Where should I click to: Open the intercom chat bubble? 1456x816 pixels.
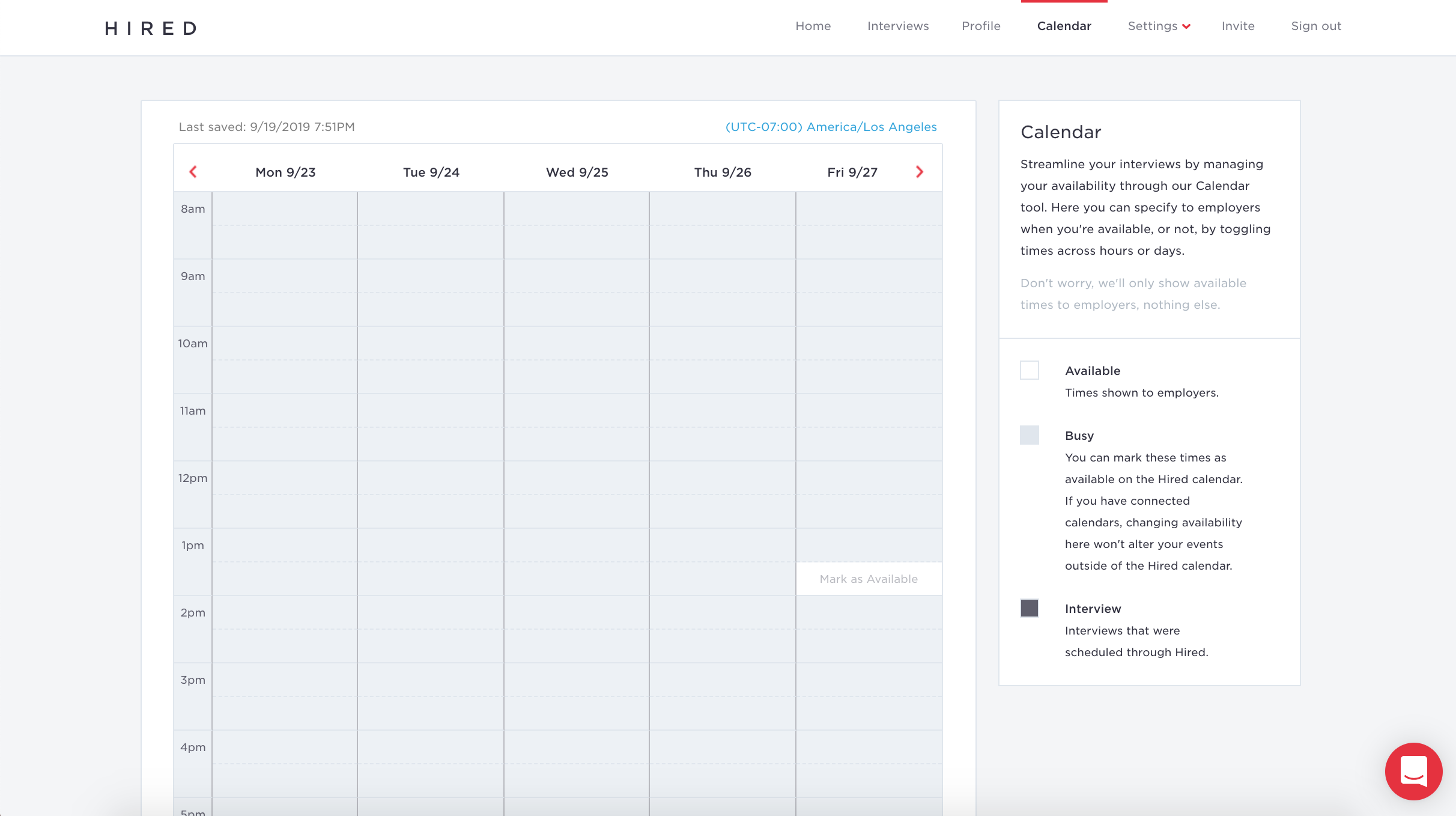(1413, 772)
